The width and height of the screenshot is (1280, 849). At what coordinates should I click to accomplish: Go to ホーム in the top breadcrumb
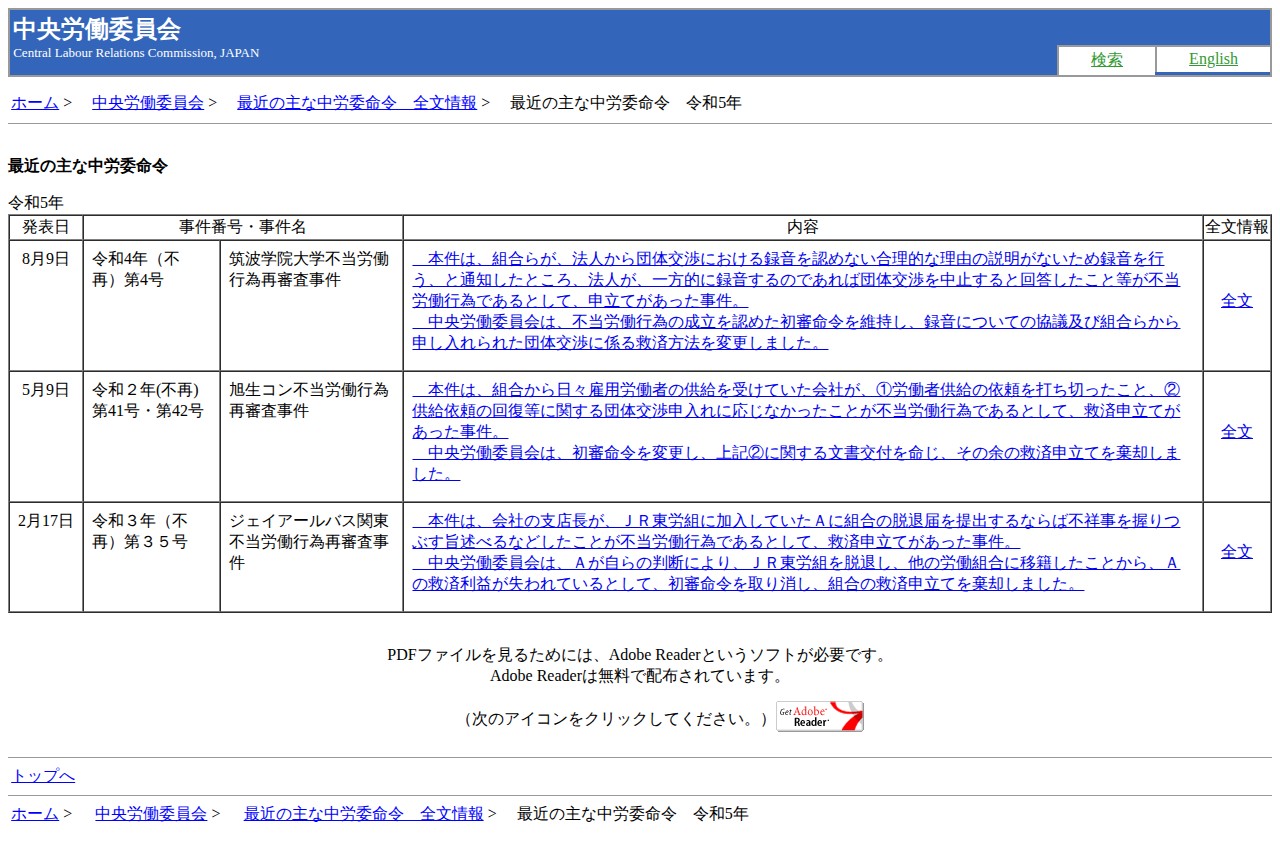[35, 102]
